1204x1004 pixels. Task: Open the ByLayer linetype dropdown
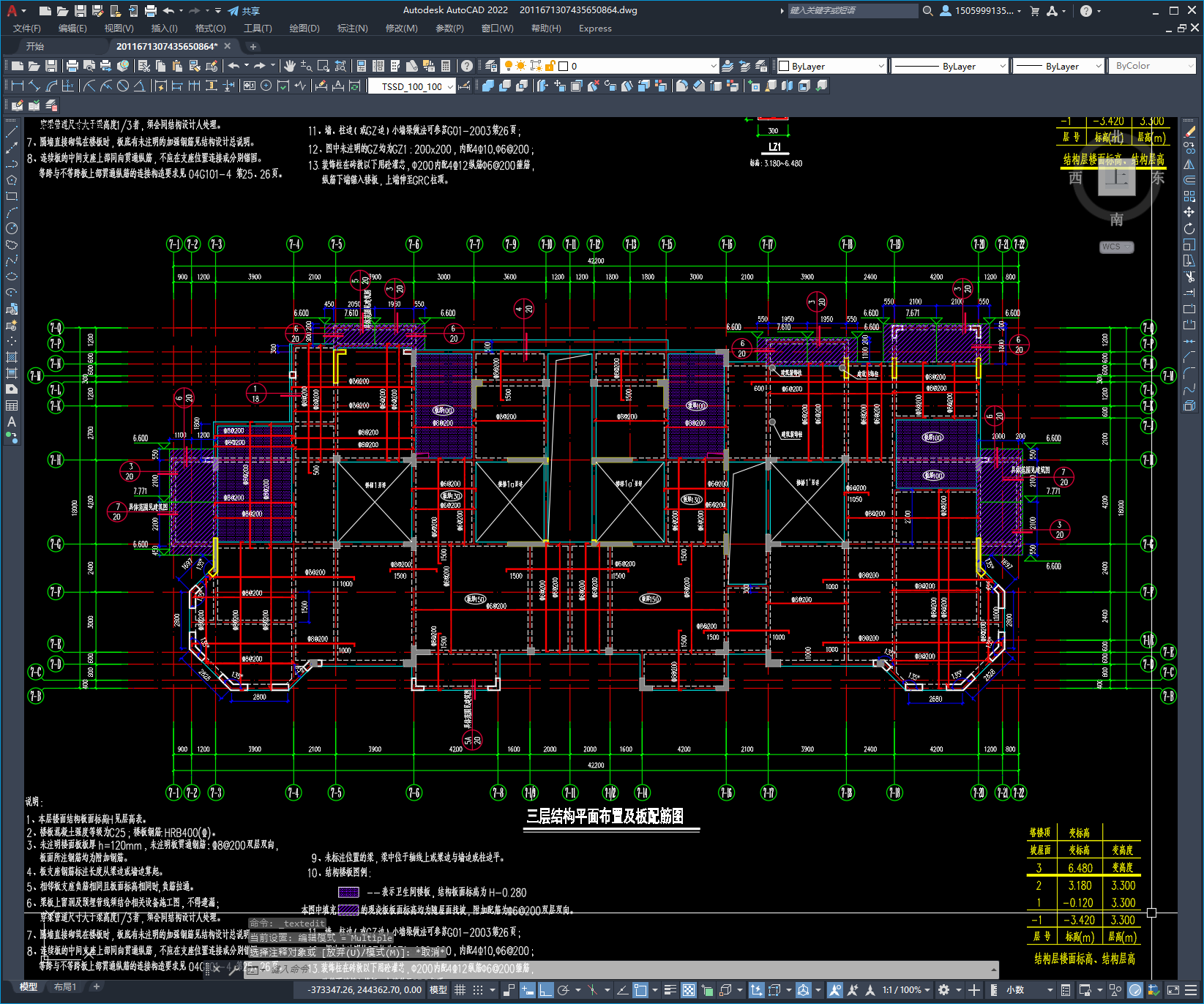(x=950, y=66)
